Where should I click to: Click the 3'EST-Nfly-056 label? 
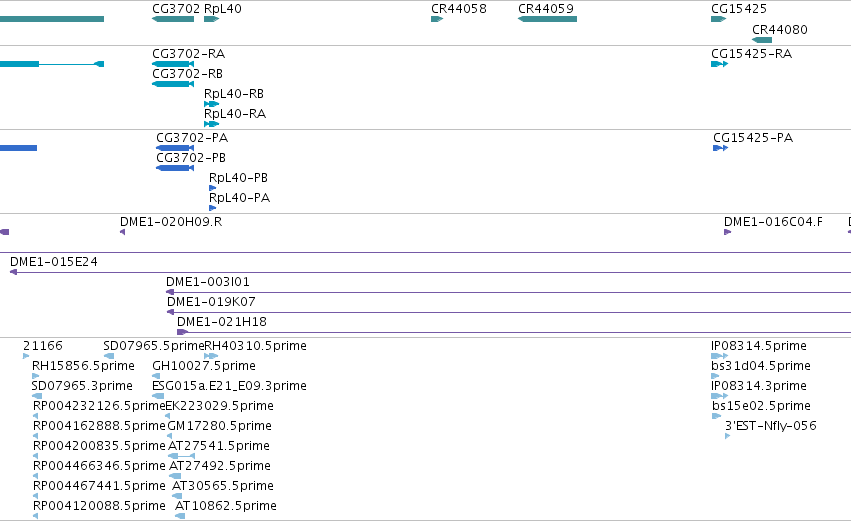tap(771, 426)
